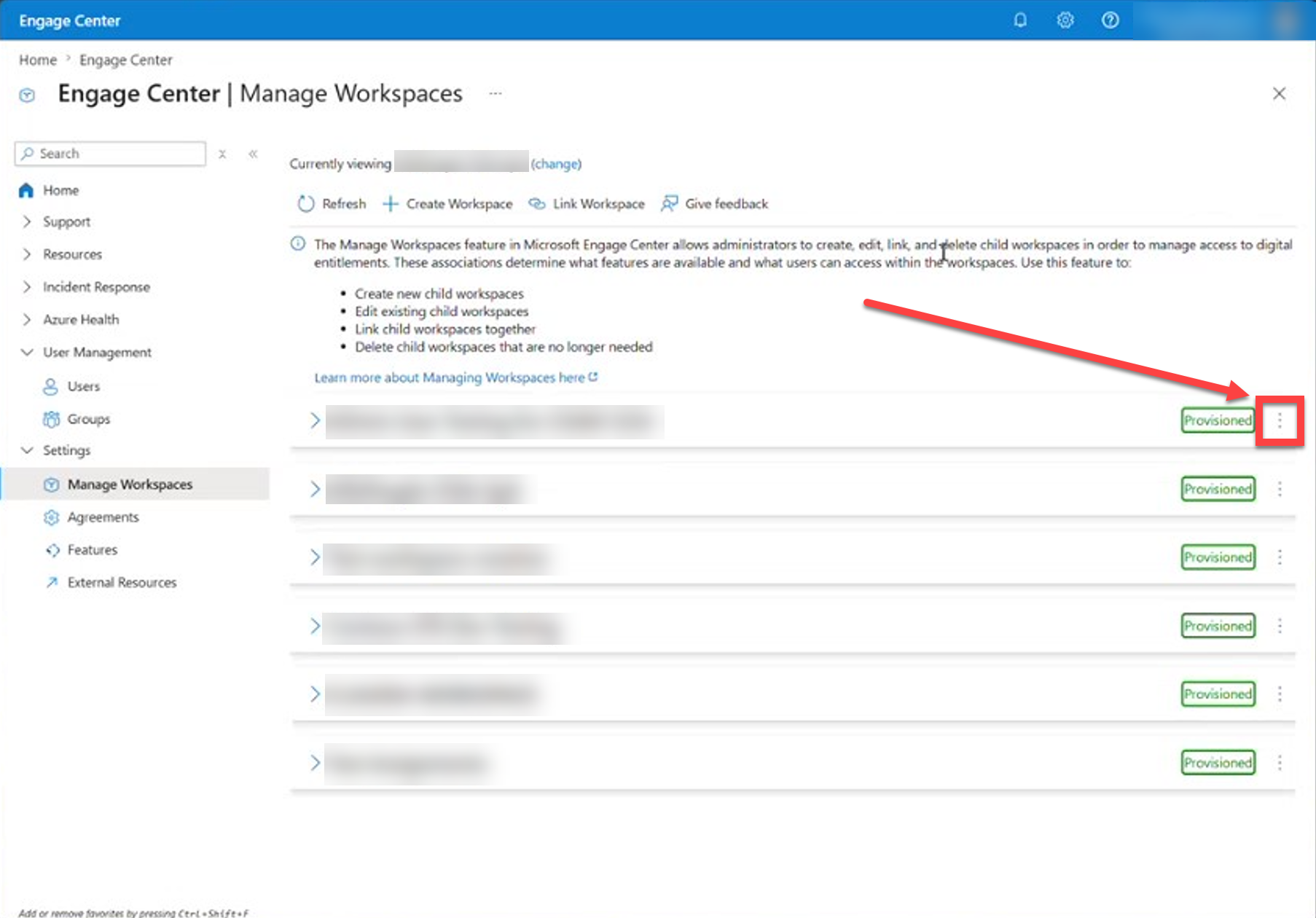Open the notifications bell
This screenshot has width=1316, height=918.
click(1020, 20)
